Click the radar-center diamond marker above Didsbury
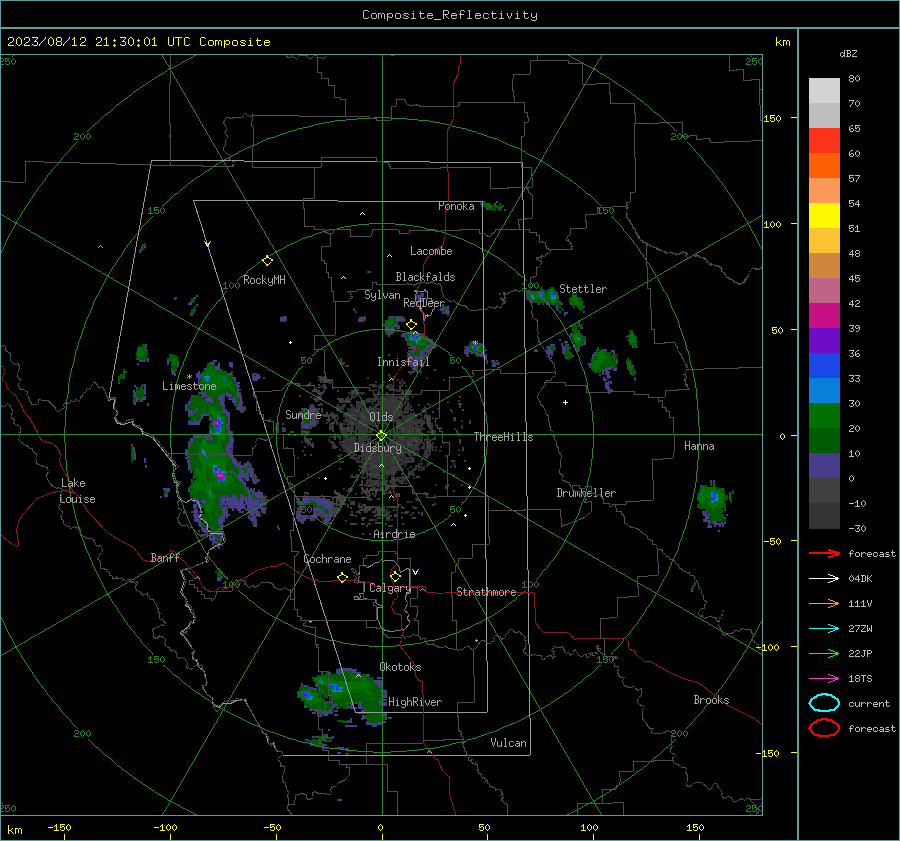 381,436
